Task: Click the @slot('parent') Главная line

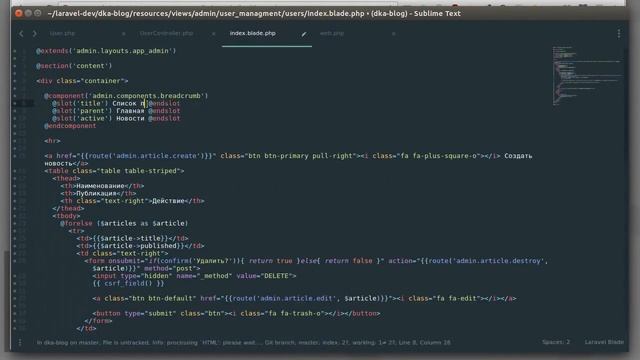Action: click(116, 111)
